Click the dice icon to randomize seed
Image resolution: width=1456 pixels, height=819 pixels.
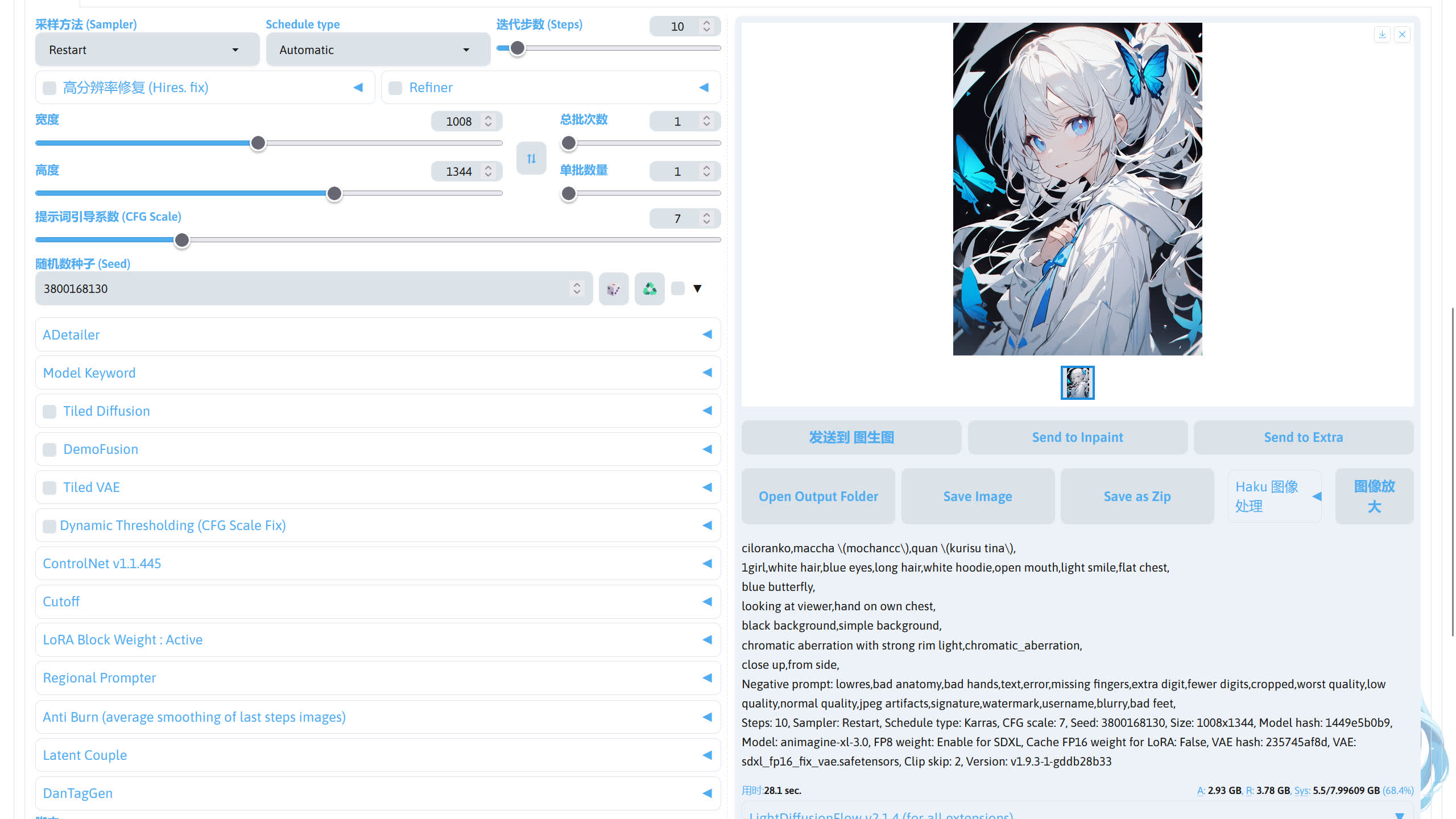[613, 289]
